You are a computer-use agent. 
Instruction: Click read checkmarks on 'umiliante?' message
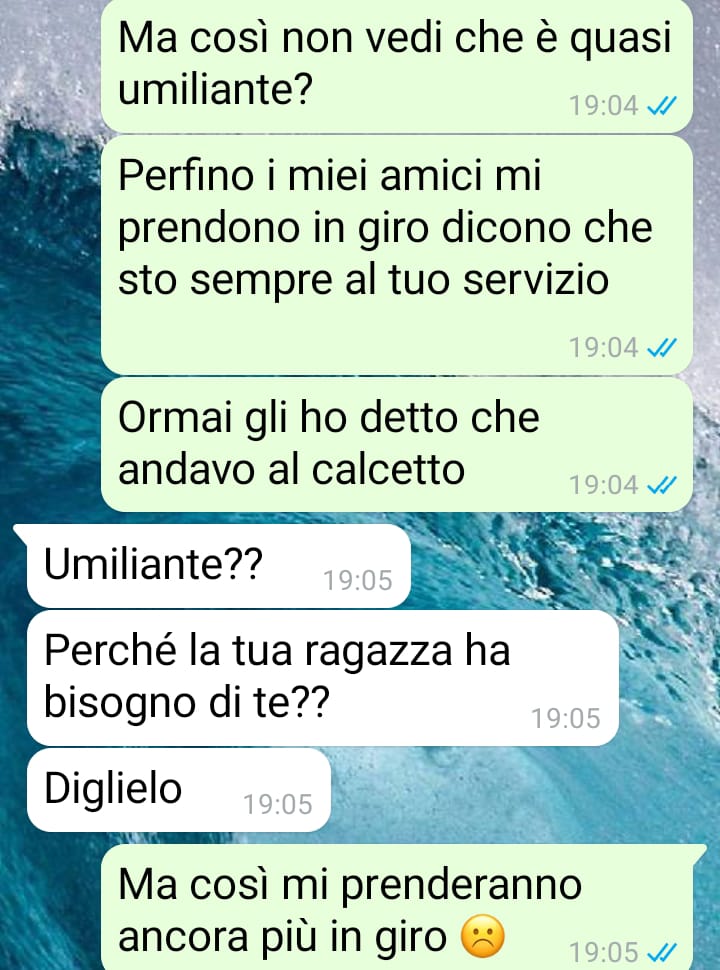(661, 106)
